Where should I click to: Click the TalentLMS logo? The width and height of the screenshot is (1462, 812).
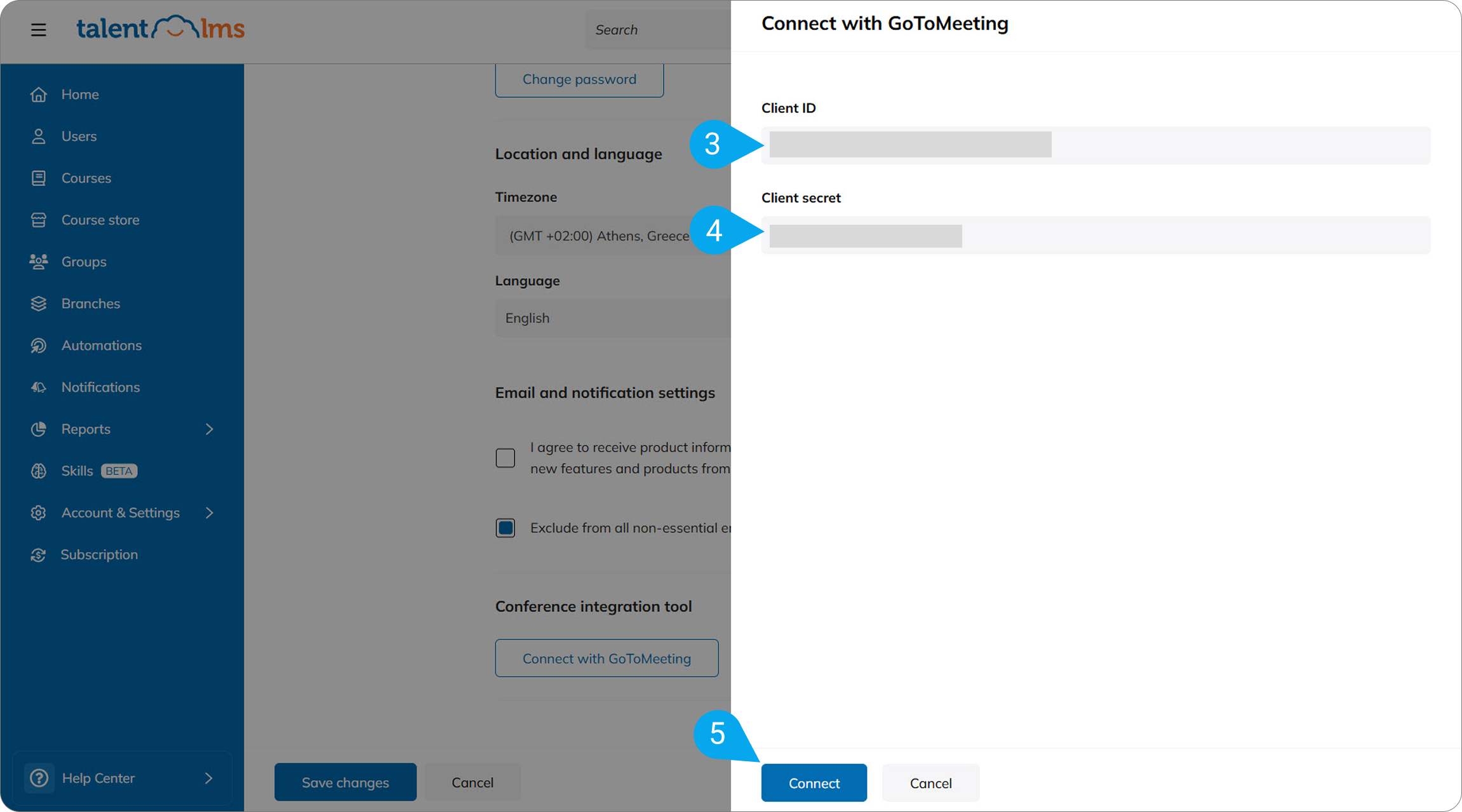pyautogui.click(x=161, y=28)
